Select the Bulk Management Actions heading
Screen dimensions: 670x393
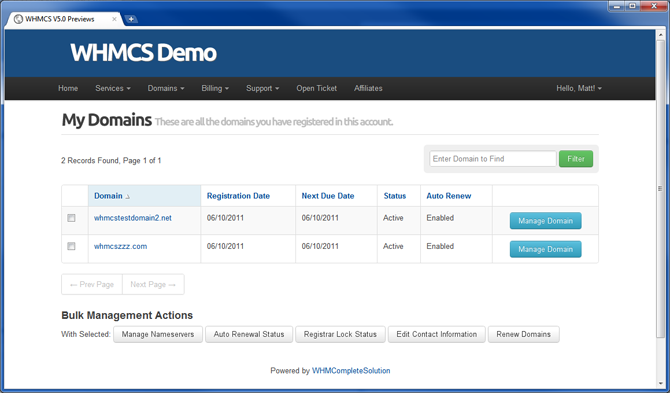coord(127,315)
